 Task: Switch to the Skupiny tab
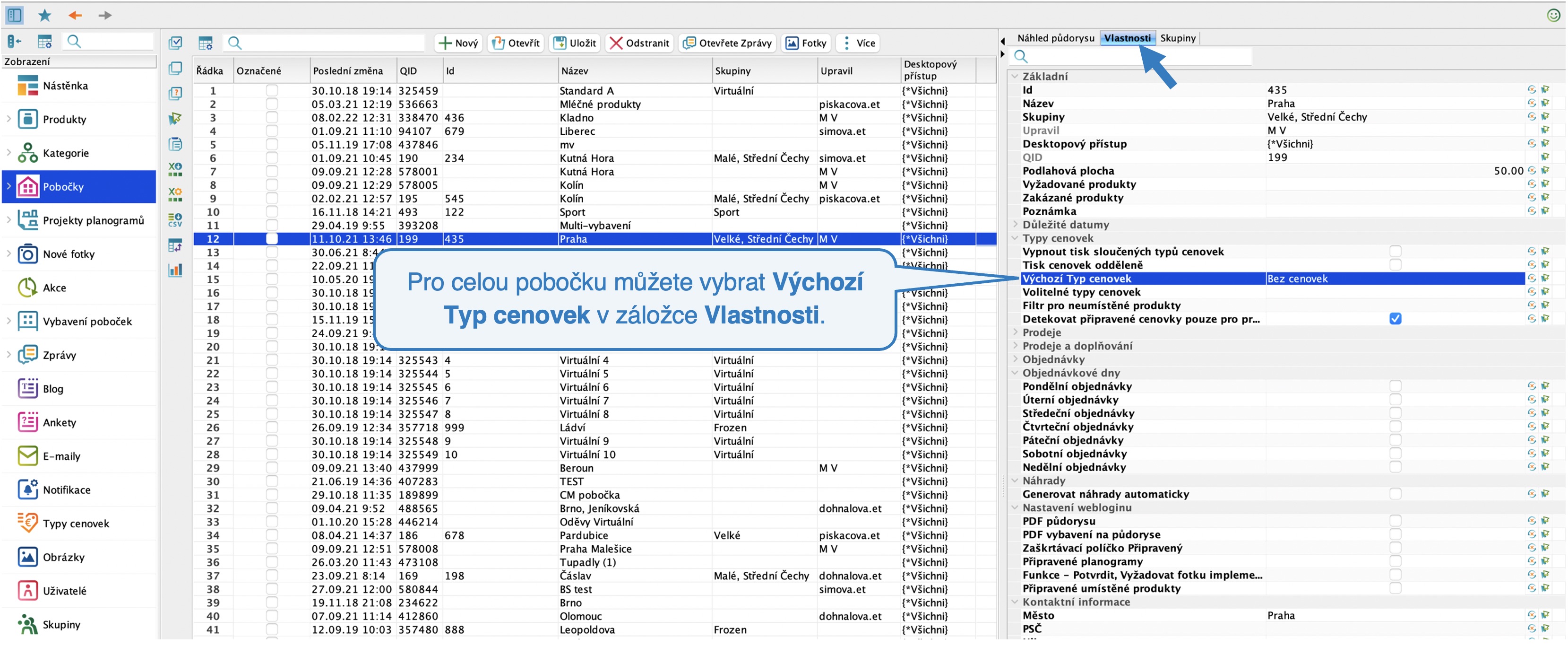pos(1178,38)
